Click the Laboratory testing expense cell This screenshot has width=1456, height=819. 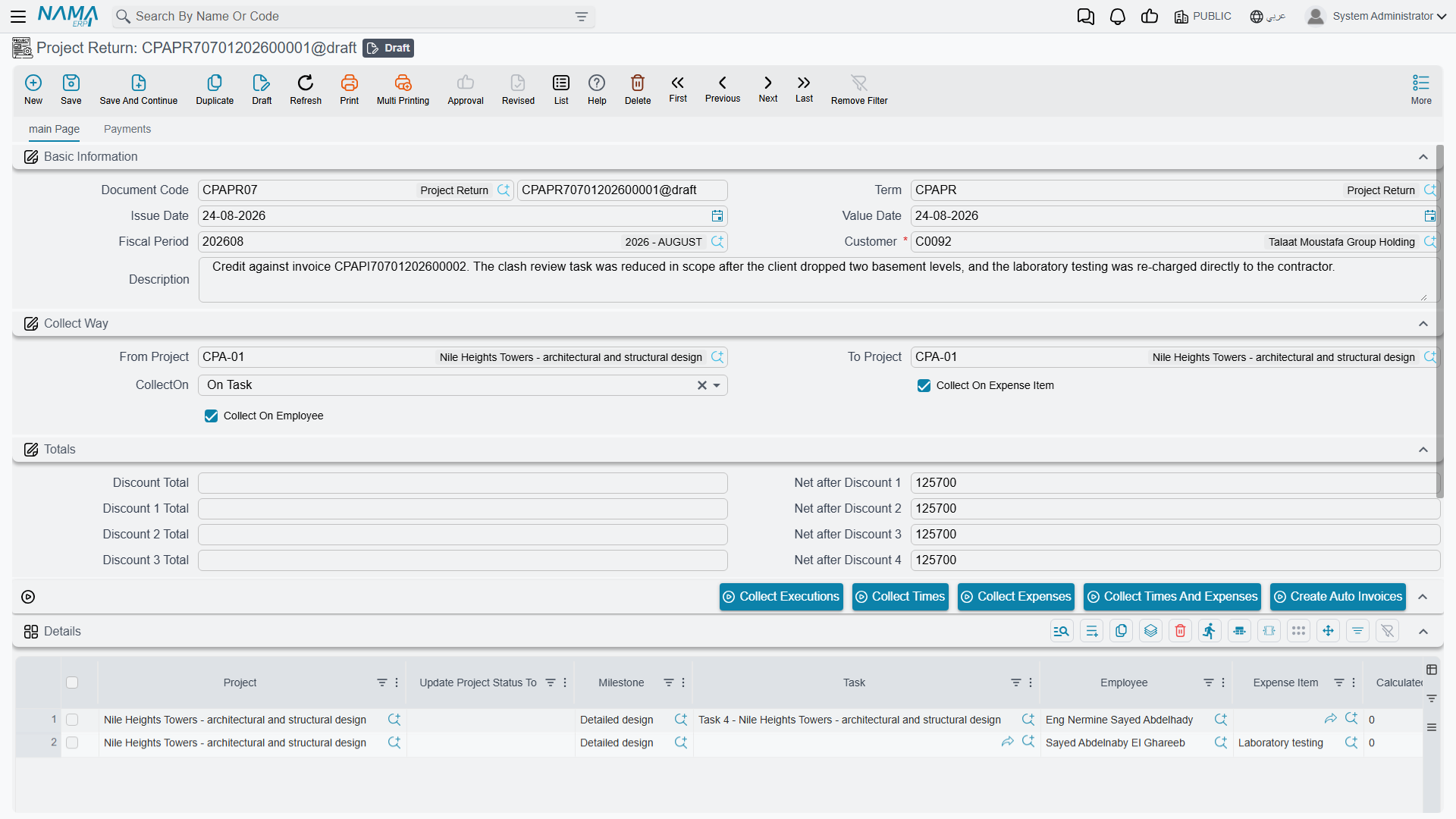click(1281, 743)
